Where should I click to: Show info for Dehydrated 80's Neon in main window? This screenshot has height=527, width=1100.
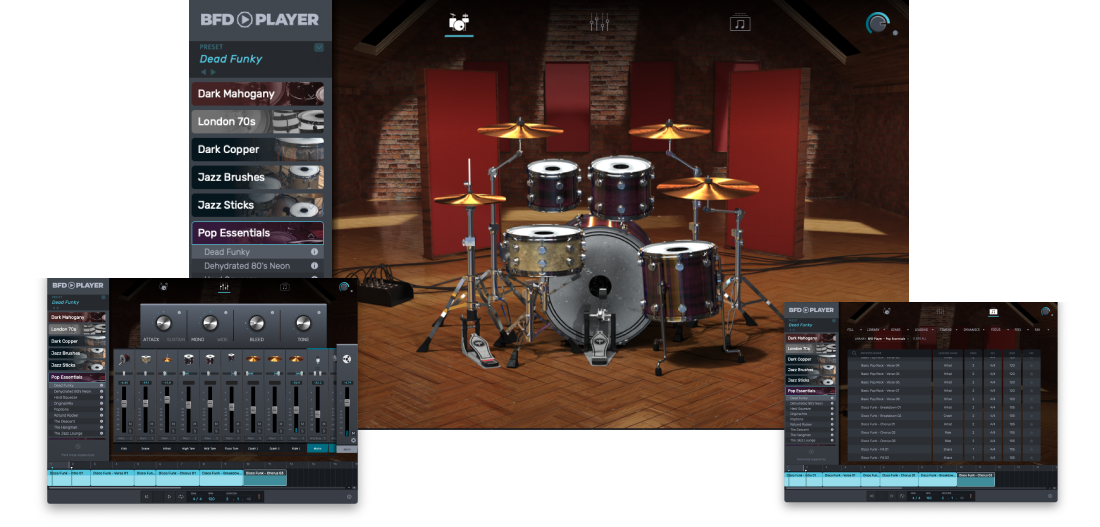click(x=314, y=266)
